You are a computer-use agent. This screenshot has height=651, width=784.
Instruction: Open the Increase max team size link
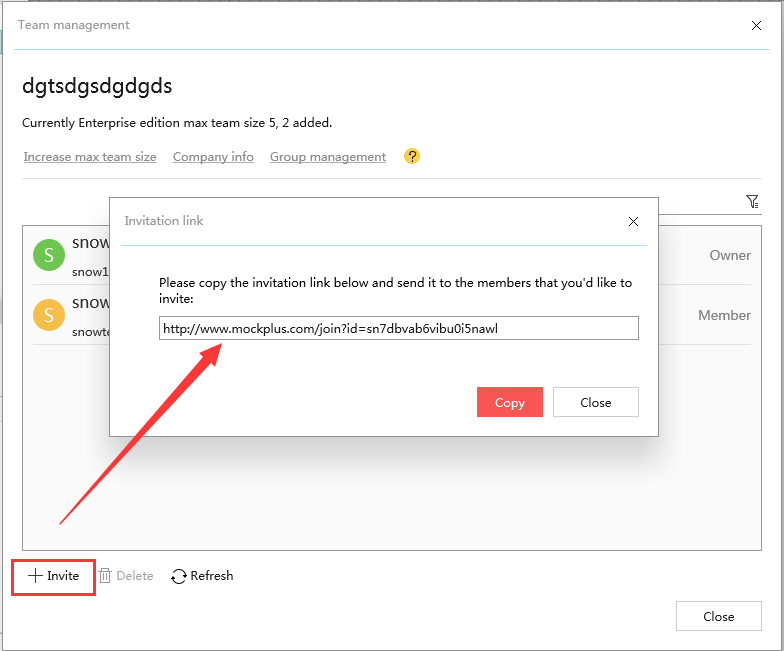click(90, 157)
